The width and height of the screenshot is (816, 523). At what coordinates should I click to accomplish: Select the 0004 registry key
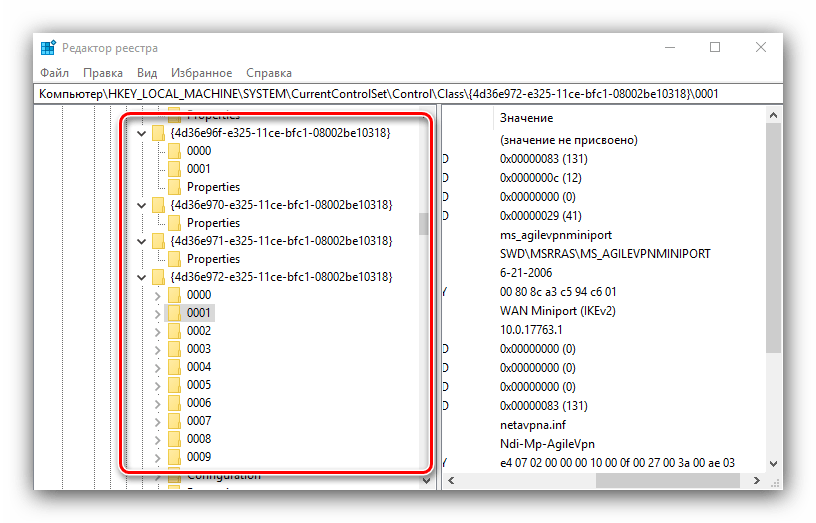199,367
